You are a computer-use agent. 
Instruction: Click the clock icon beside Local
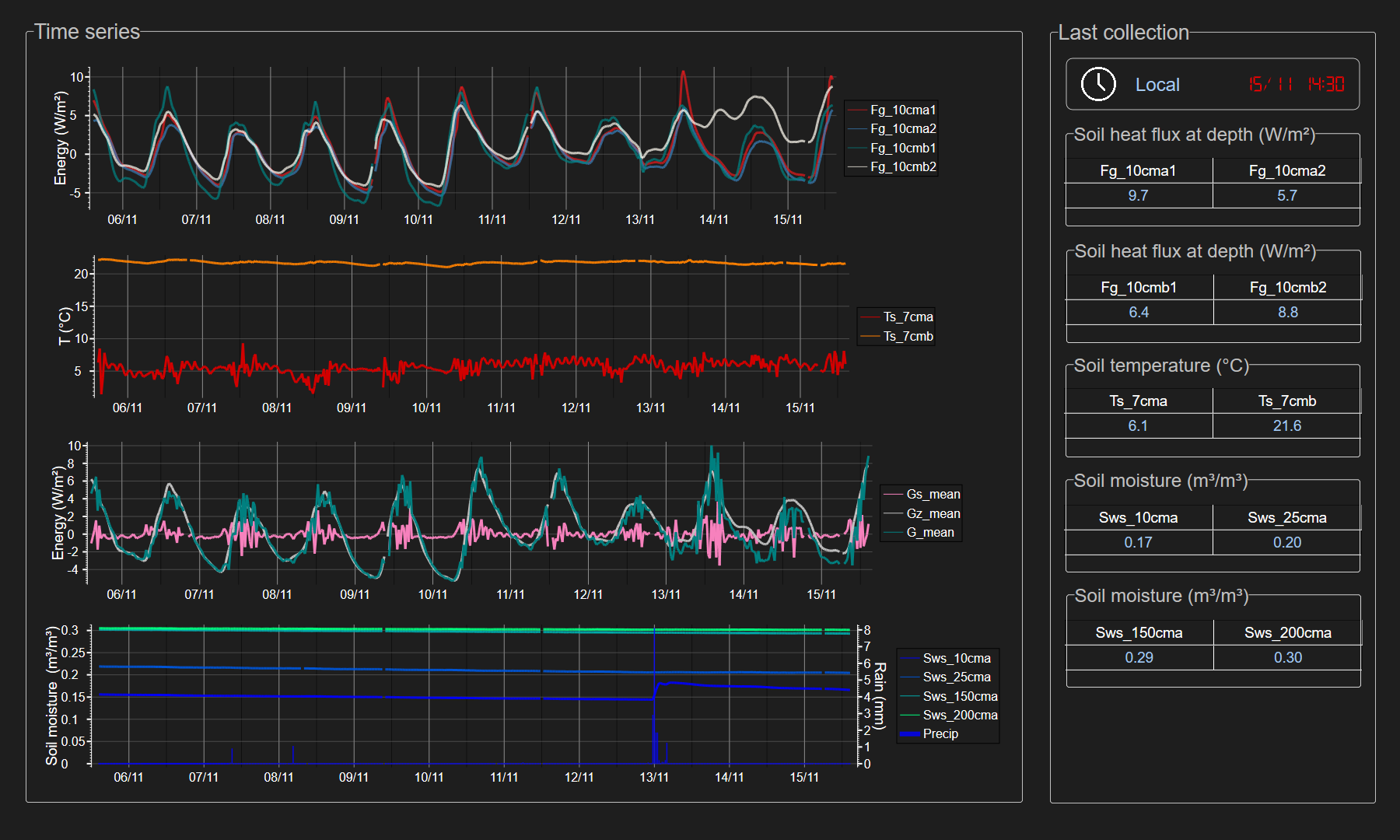tap(1098, 84)
